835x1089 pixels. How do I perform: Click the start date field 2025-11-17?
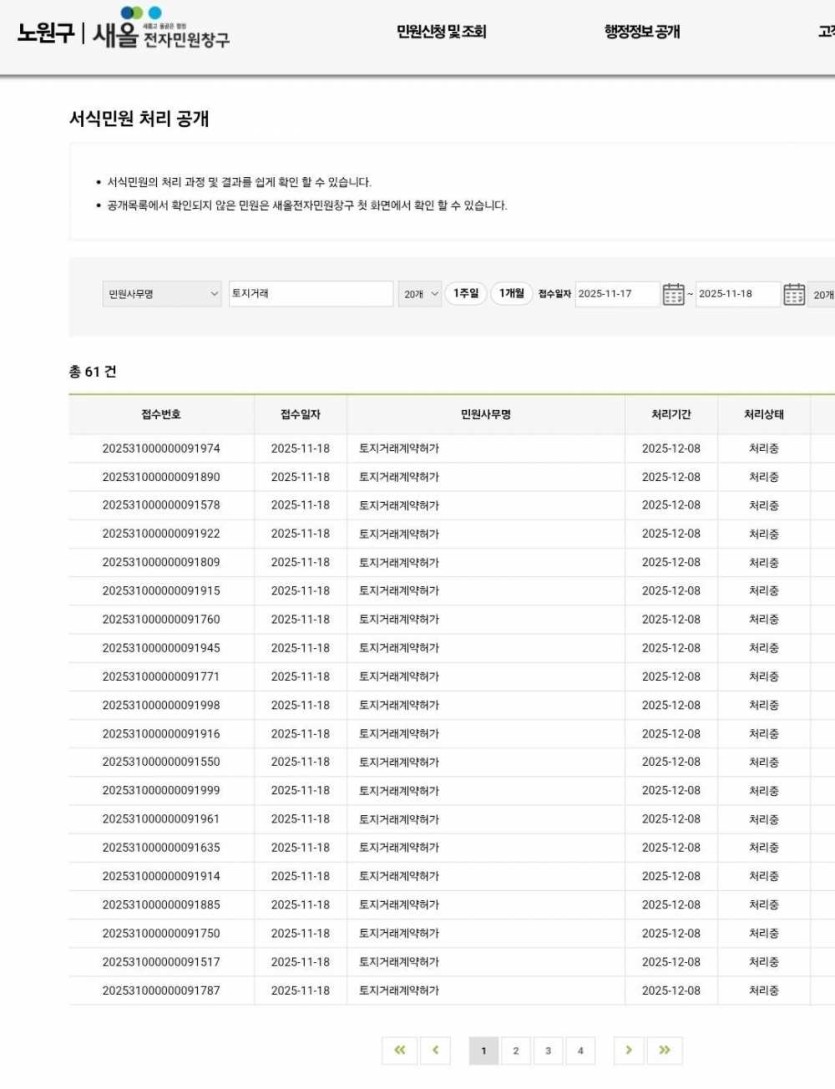point(617,294)
